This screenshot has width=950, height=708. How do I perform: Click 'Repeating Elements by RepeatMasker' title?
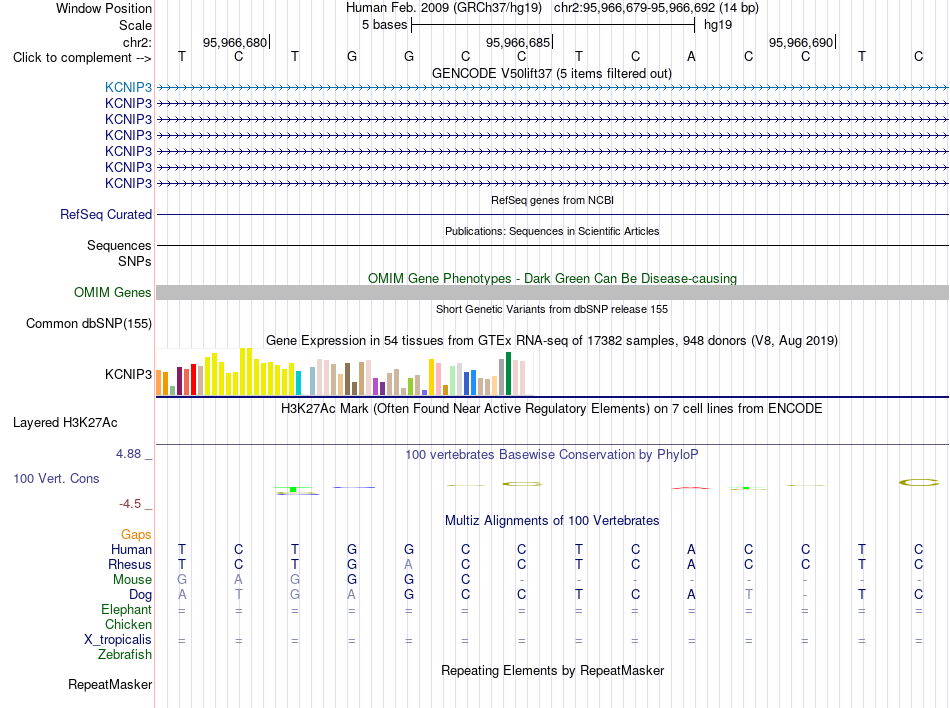tap(552, 670)
